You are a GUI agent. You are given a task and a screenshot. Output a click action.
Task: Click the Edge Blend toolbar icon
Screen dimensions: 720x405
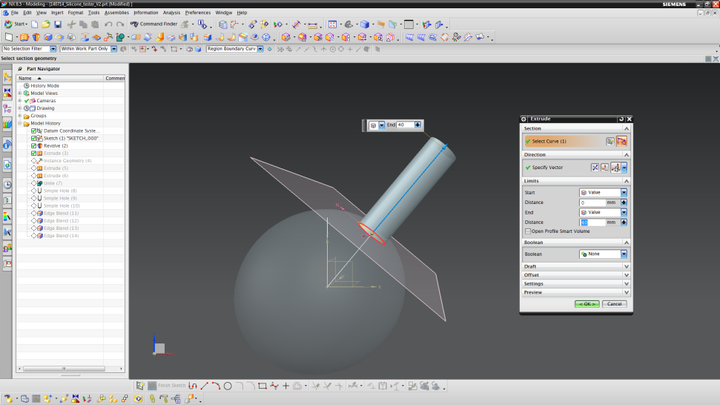click(208, 37)
